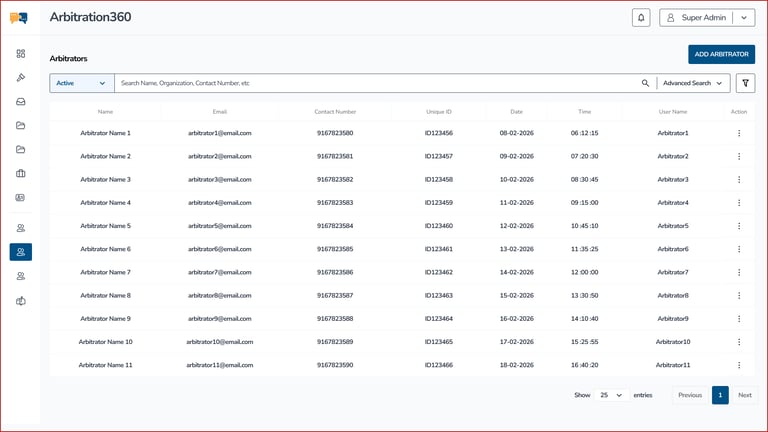
Task: Open notifications bell
Action: [641, 18]
